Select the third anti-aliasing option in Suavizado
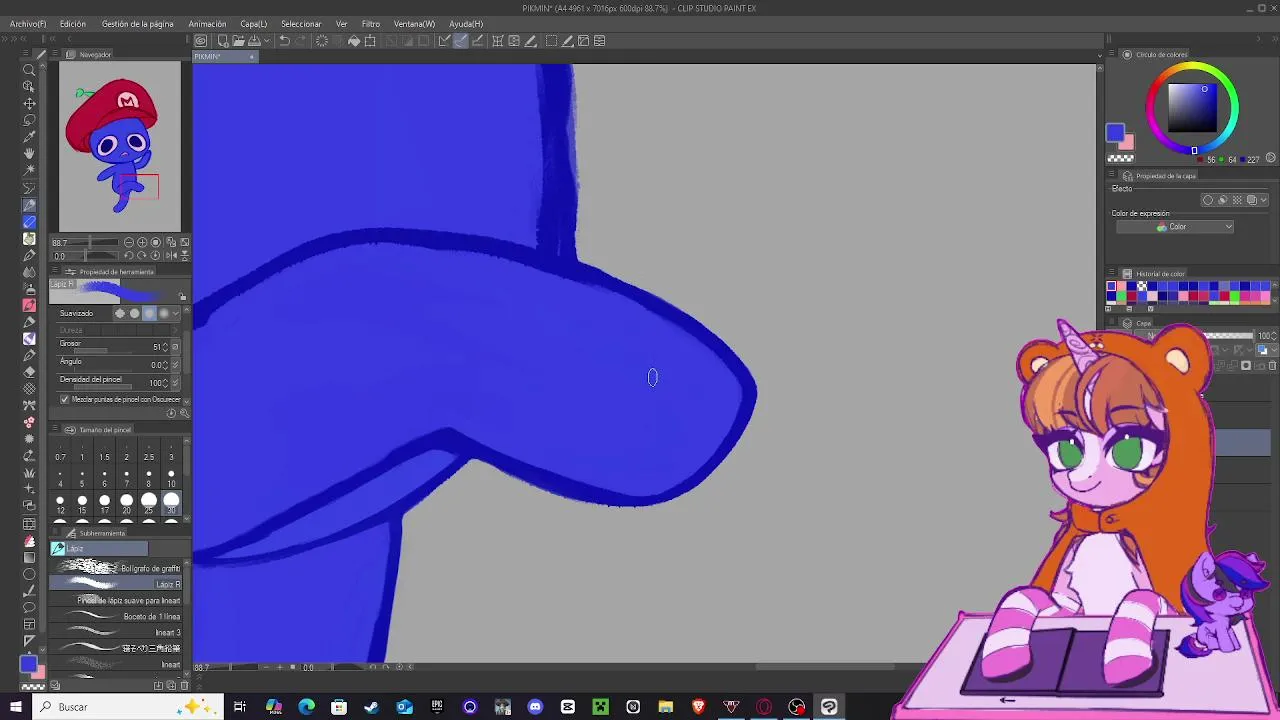This screenshot has height=720, width=1280. 149,313
